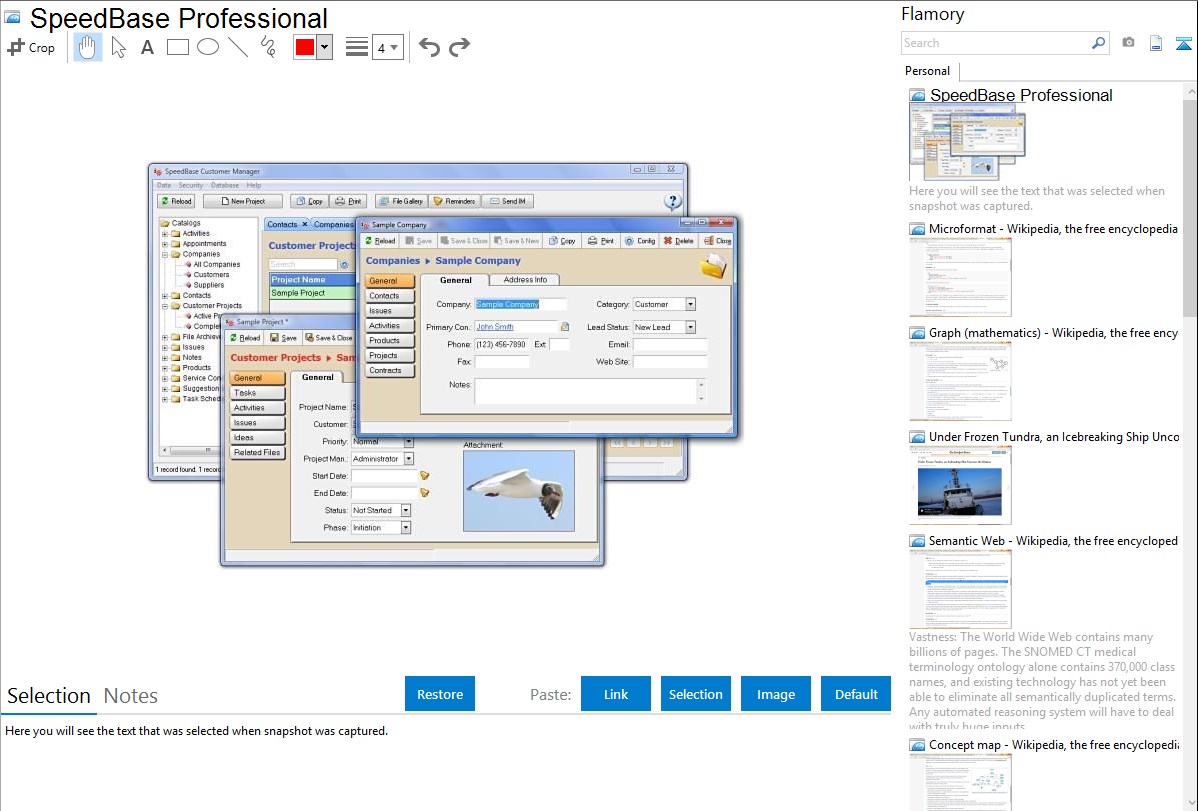This screenshot has width=1198, height=811.
Task: Click the 'Vastness: The World Wide Web' excerpt
Action: point(1043,682)
